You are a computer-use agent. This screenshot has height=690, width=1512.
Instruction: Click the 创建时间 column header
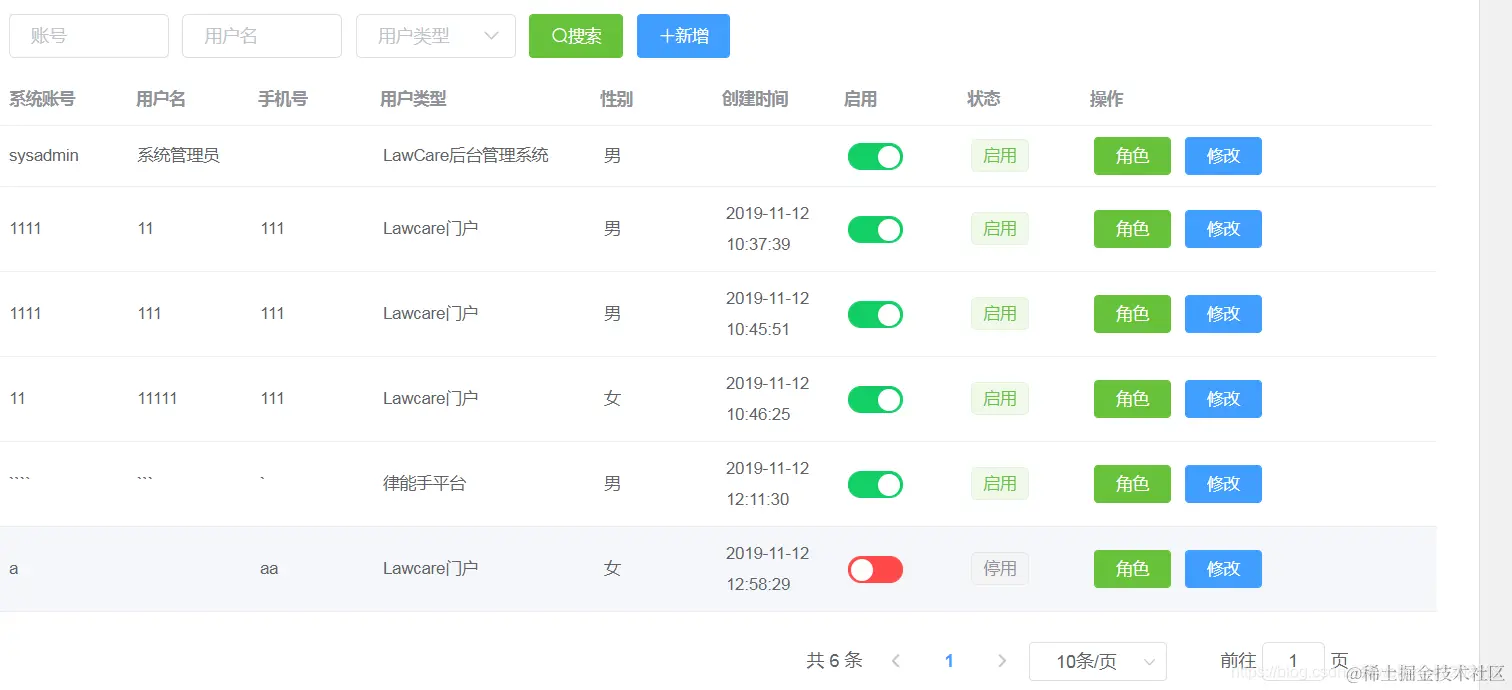pos(755,99)
